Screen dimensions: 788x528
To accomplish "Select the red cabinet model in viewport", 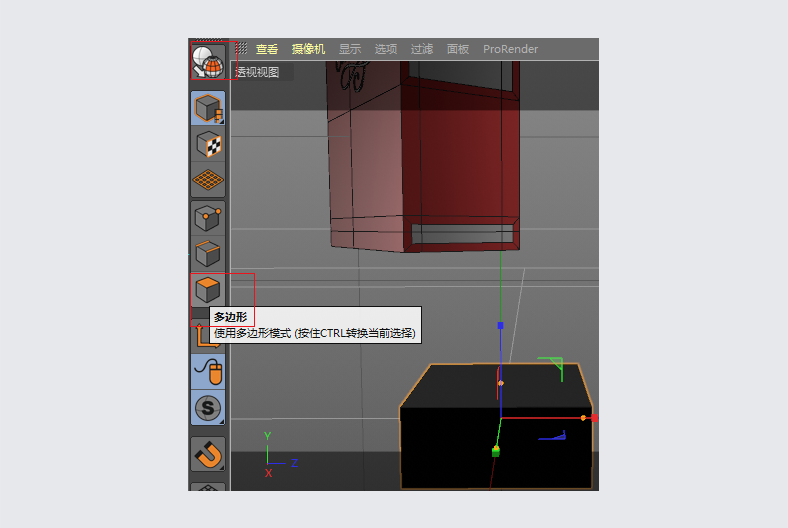I will click(423, 156).
